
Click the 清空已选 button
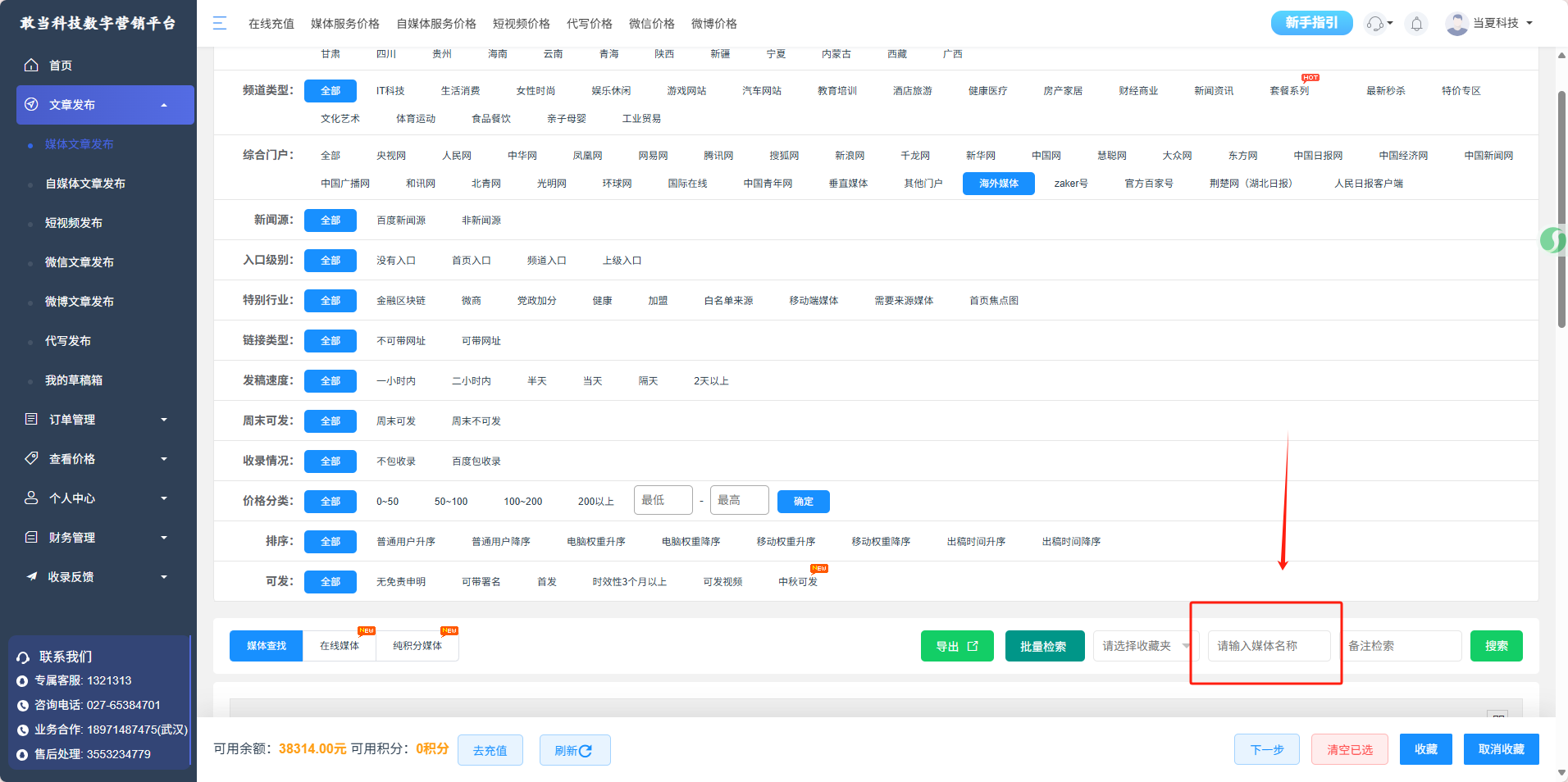[1350, 749]
